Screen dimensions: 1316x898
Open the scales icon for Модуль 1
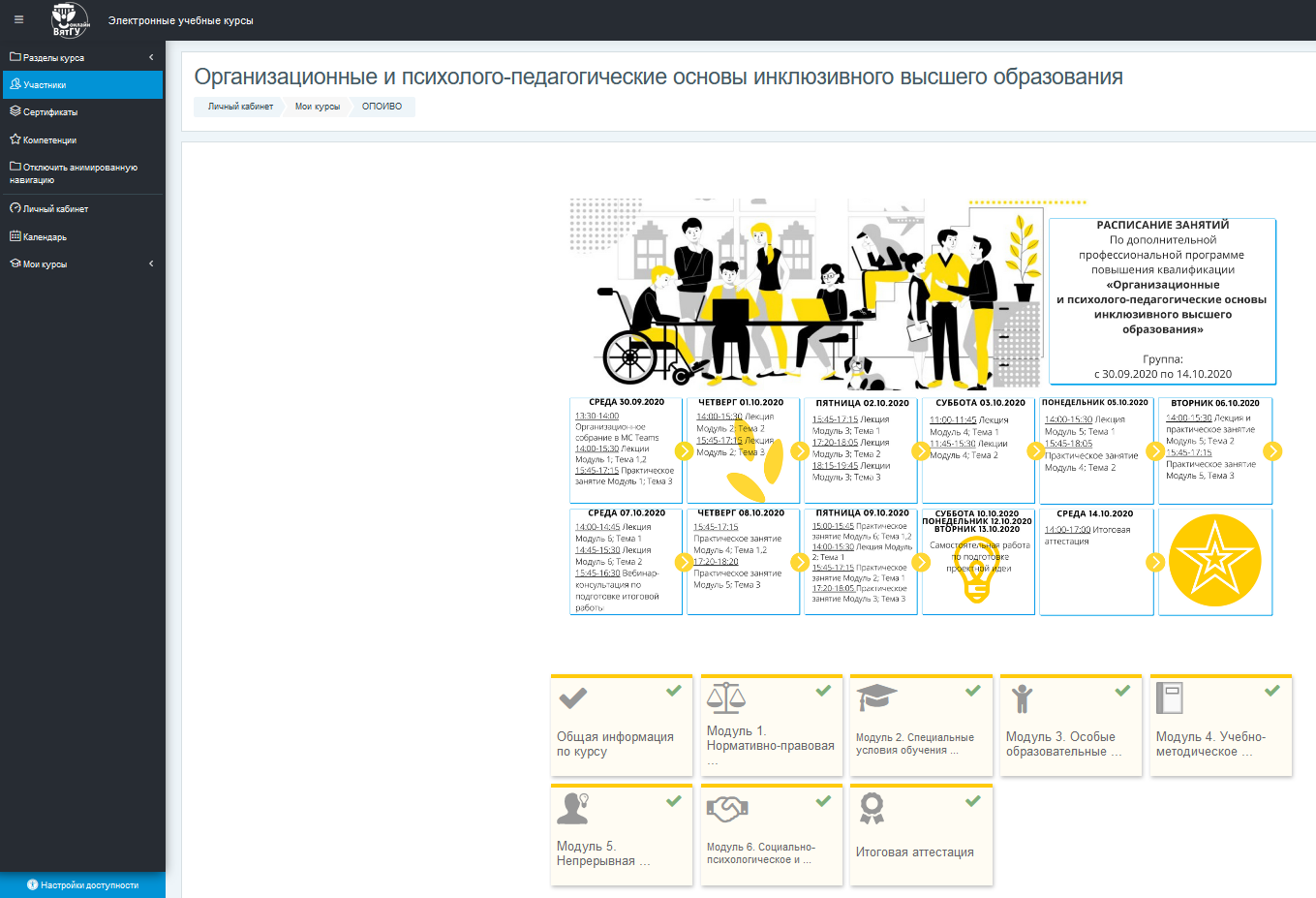pos(725,697)
